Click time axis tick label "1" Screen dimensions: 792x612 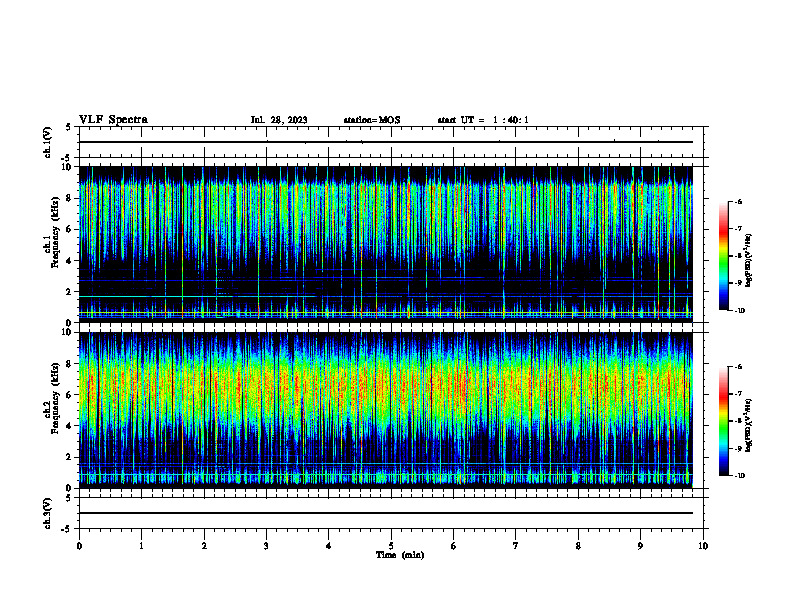(141, 546)
